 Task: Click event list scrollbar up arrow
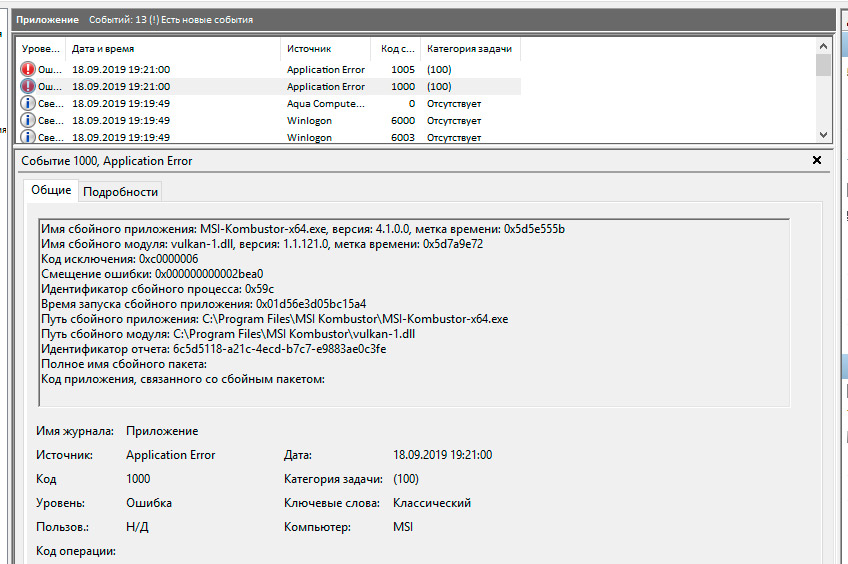pos(823,47)
